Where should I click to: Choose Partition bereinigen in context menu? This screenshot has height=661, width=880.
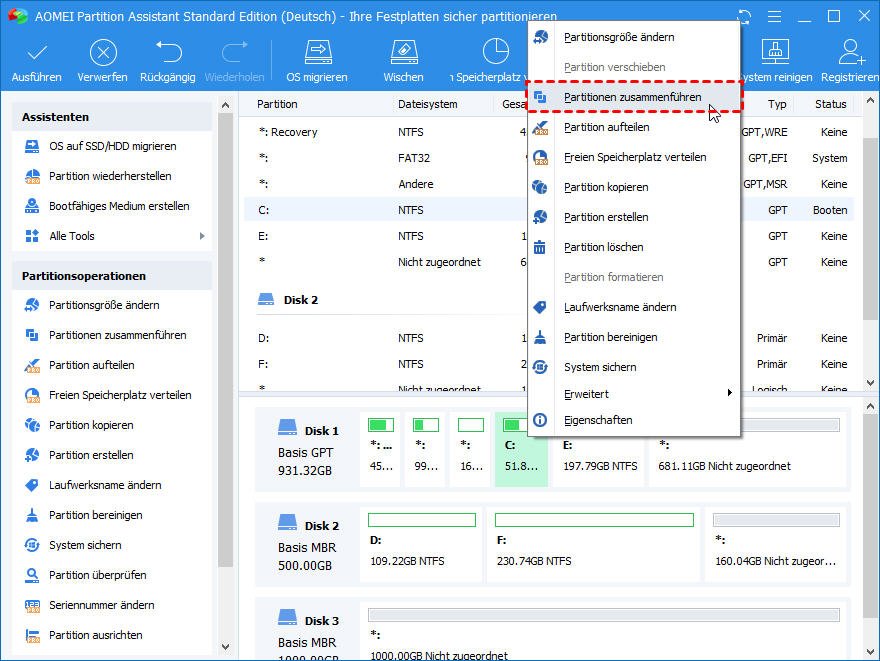[634, 337]
